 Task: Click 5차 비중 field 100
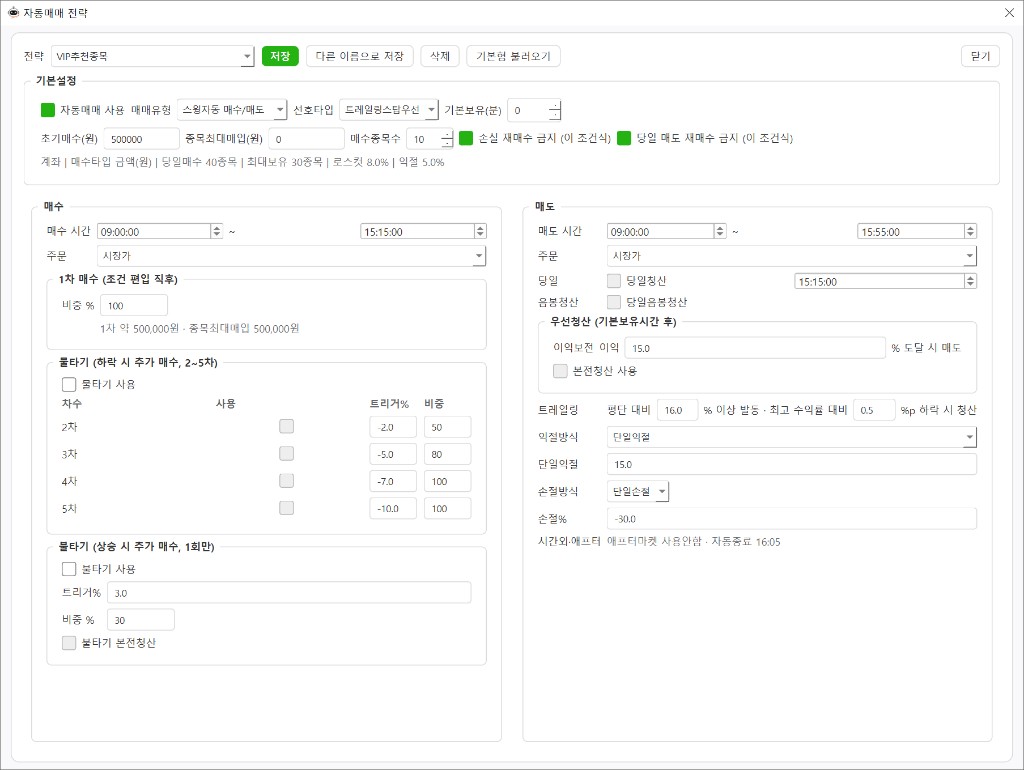(x=447, y=509)
